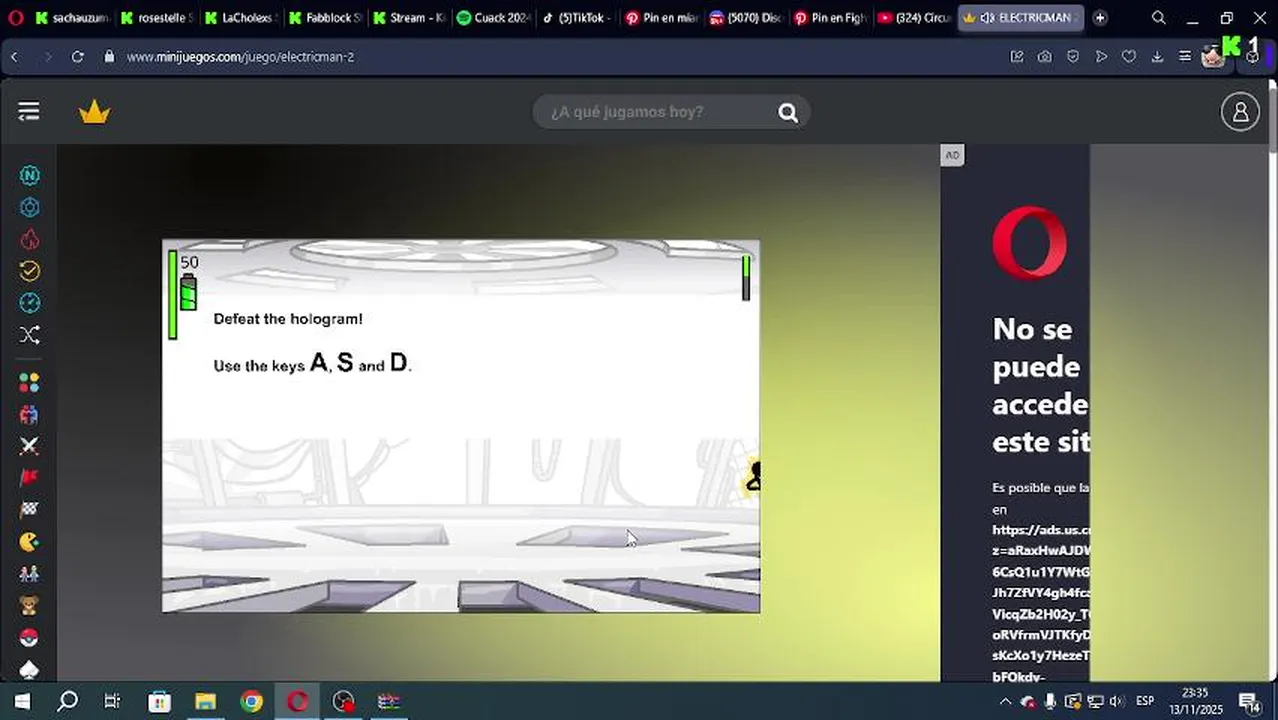Click the ESP language indicator
Image resolution: width=1278 pixels, height=720 pixels.
pos(1145,701)
